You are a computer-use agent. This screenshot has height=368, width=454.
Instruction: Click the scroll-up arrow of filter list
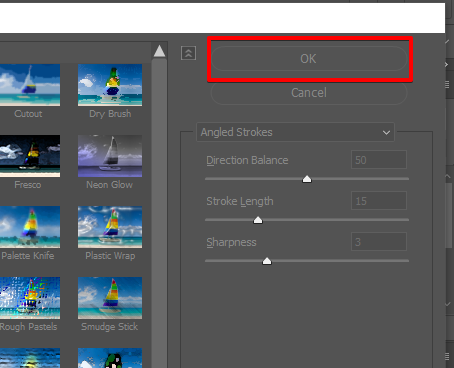159,51
